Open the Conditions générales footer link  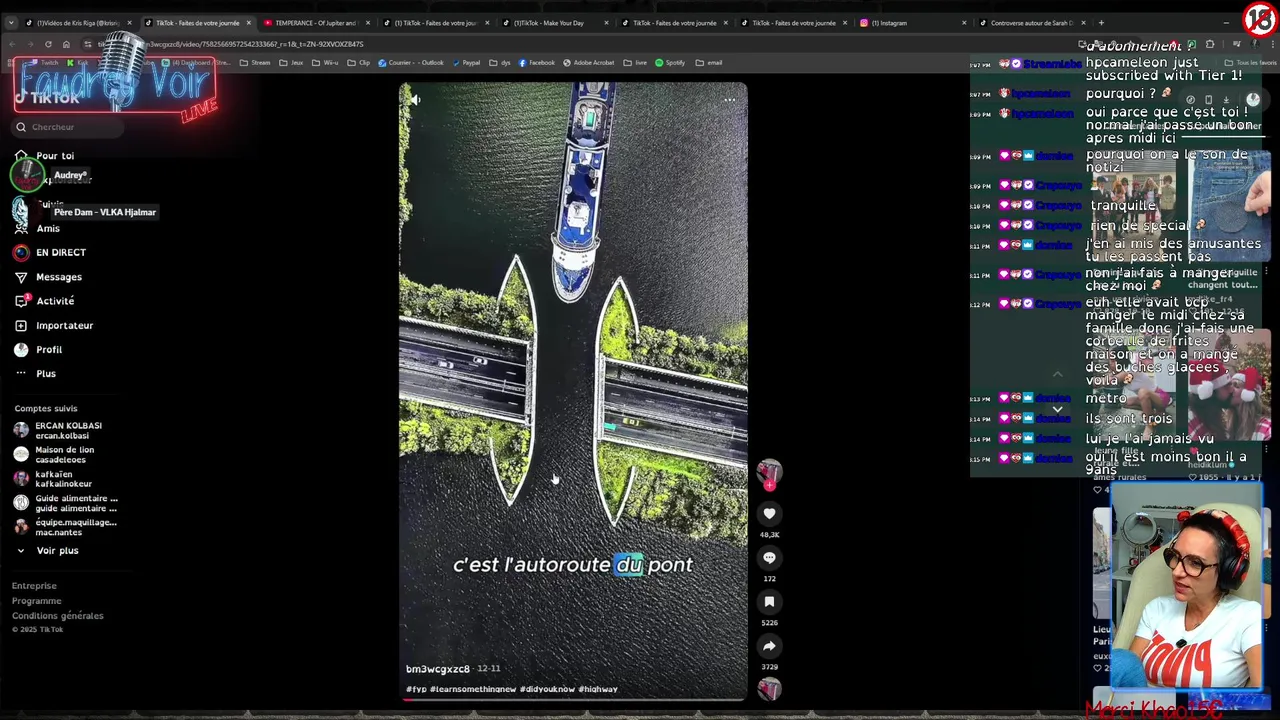point(57,616)
